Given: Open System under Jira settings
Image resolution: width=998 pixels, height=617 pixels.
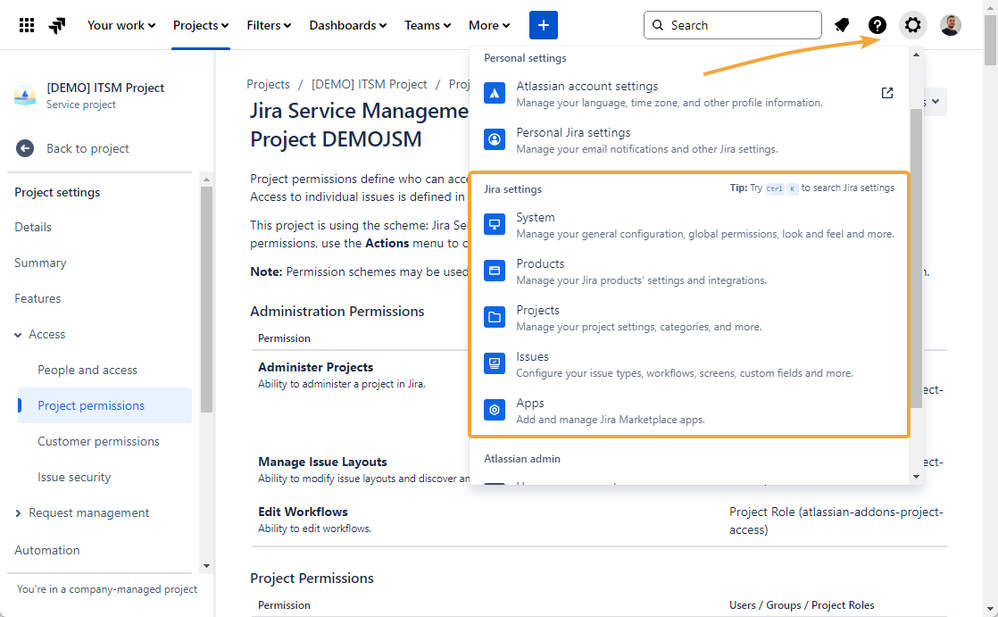Looking at the screenshot, I should pyautogui.click(x=690, y=225).
